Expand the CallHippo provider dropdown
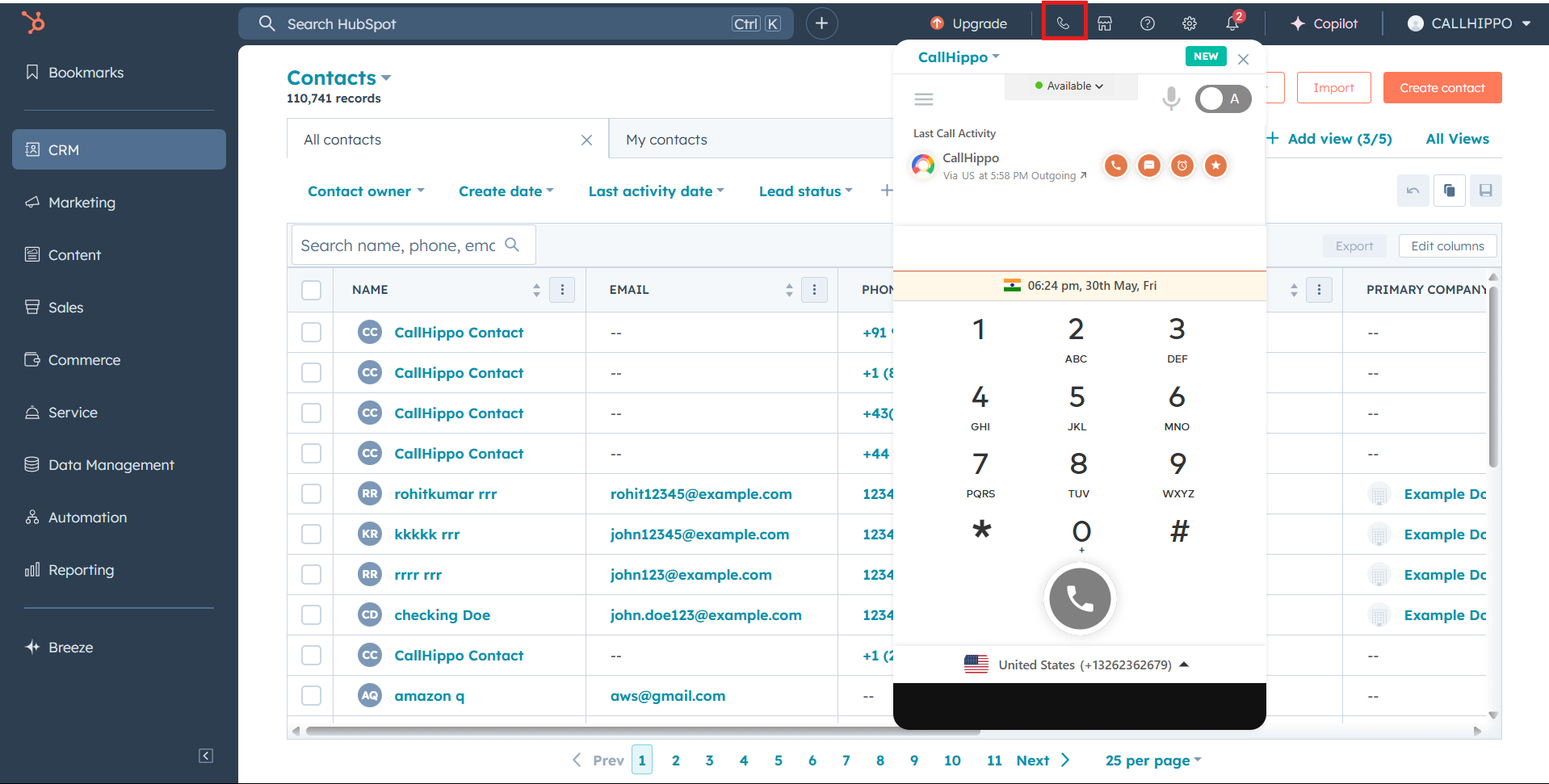1549x784 pixels. point(959,57)
